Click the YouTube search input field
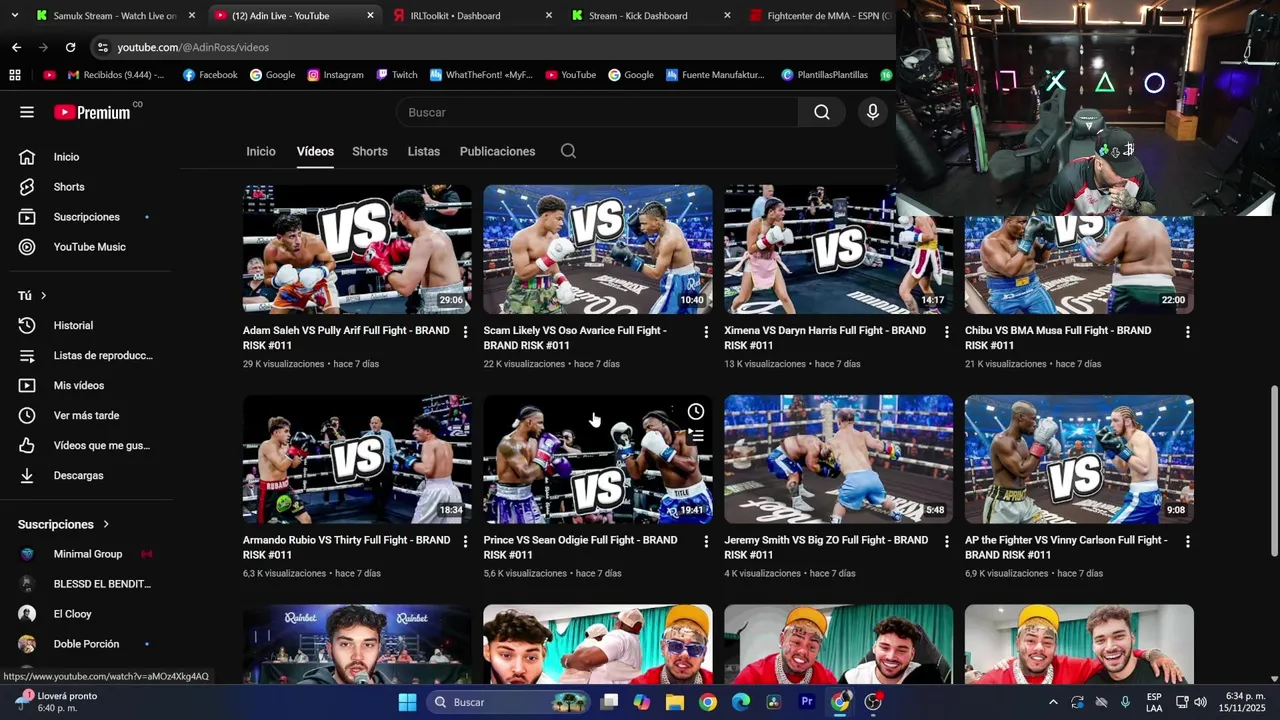This screenshot has width=1280, height=720. click(598, 112)
